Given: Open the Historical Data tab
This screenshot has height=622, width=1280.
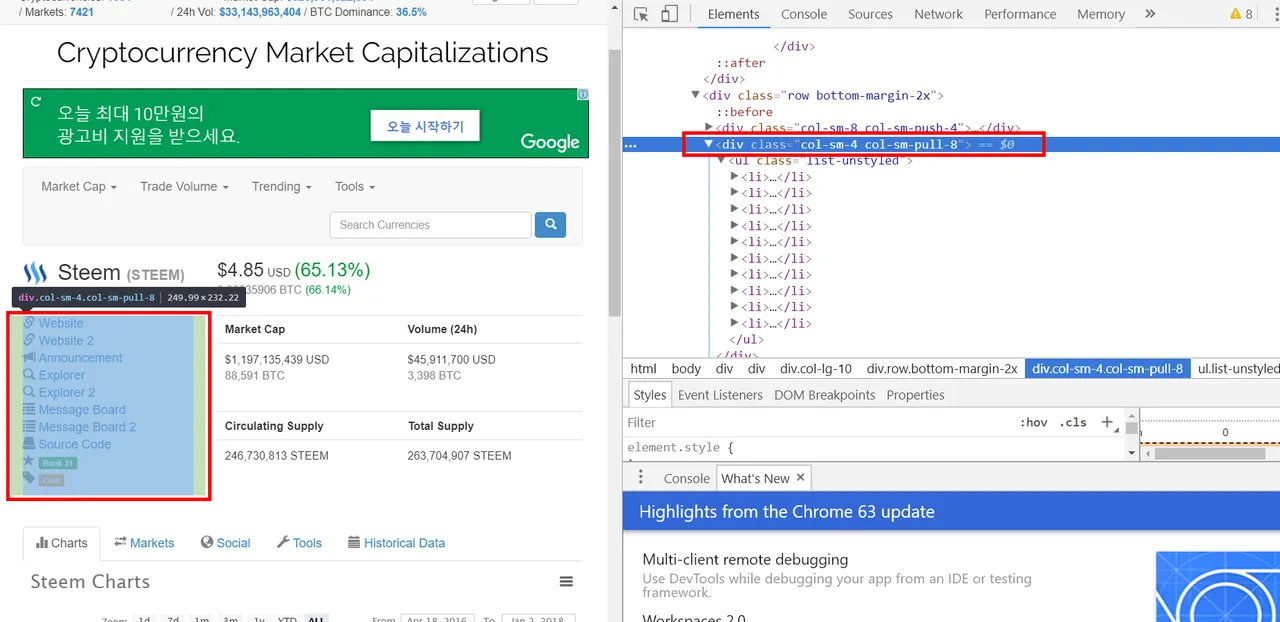Looking at the screenshot, I should click(x=397, y=543).
